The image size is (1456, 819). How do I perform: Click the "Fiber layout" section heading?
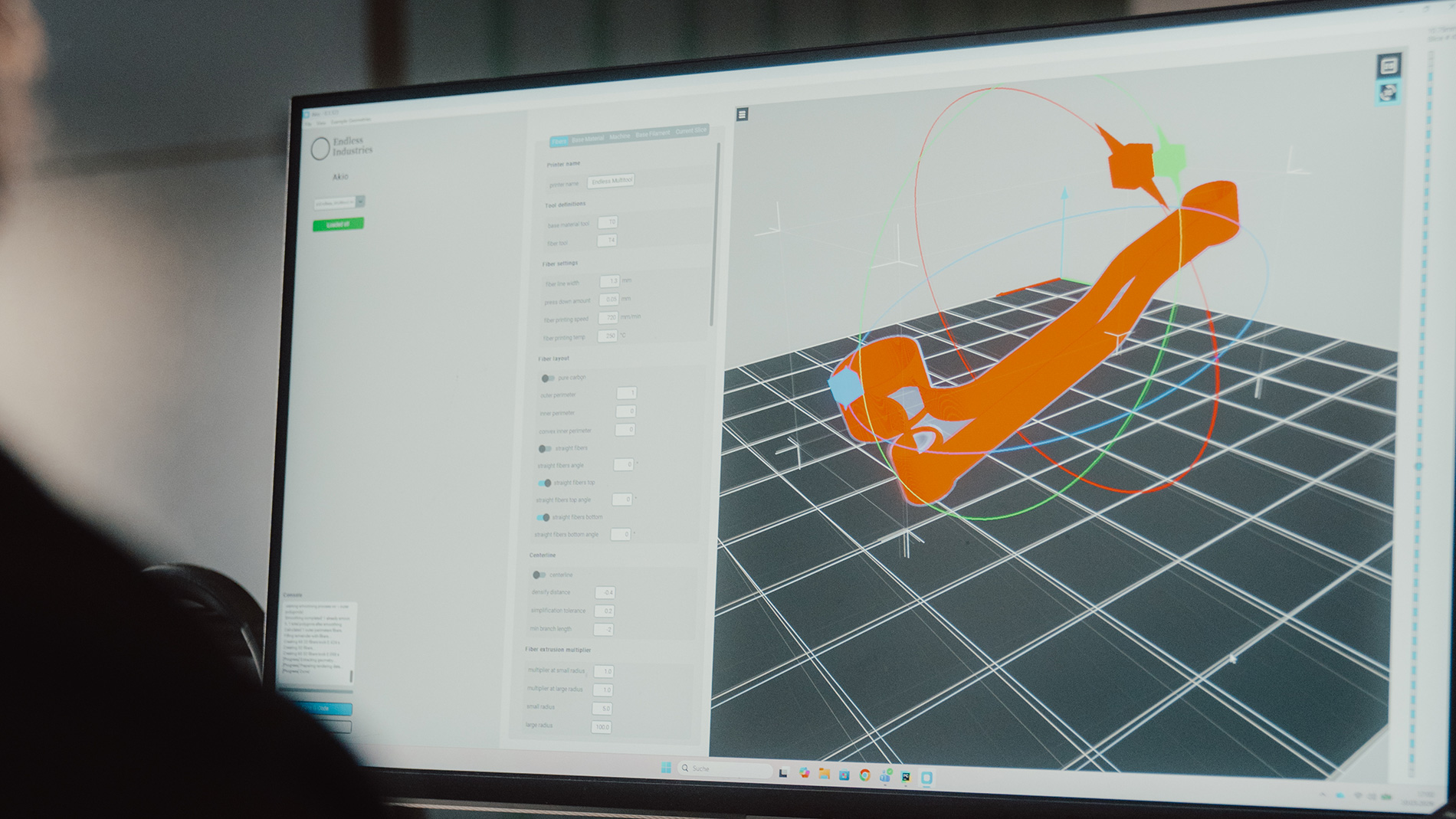[553, 359]
